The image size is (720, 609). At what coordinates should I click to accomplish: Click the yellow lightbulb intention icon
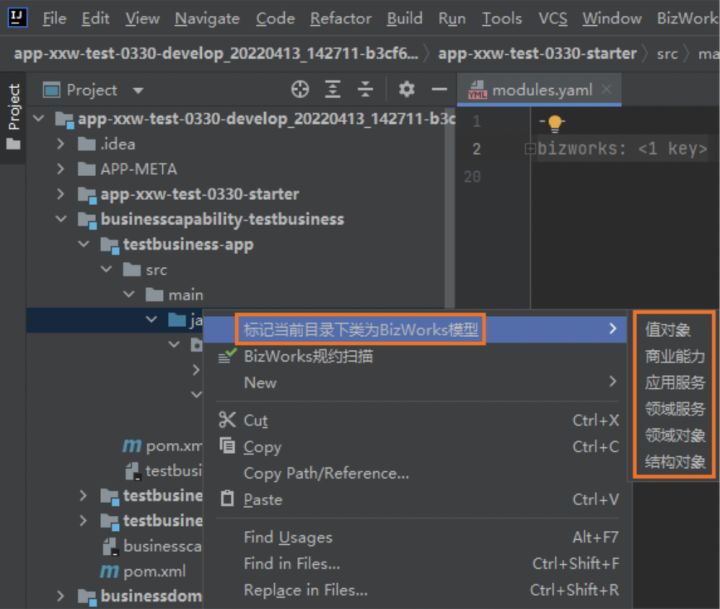click(x=555, y=124)
